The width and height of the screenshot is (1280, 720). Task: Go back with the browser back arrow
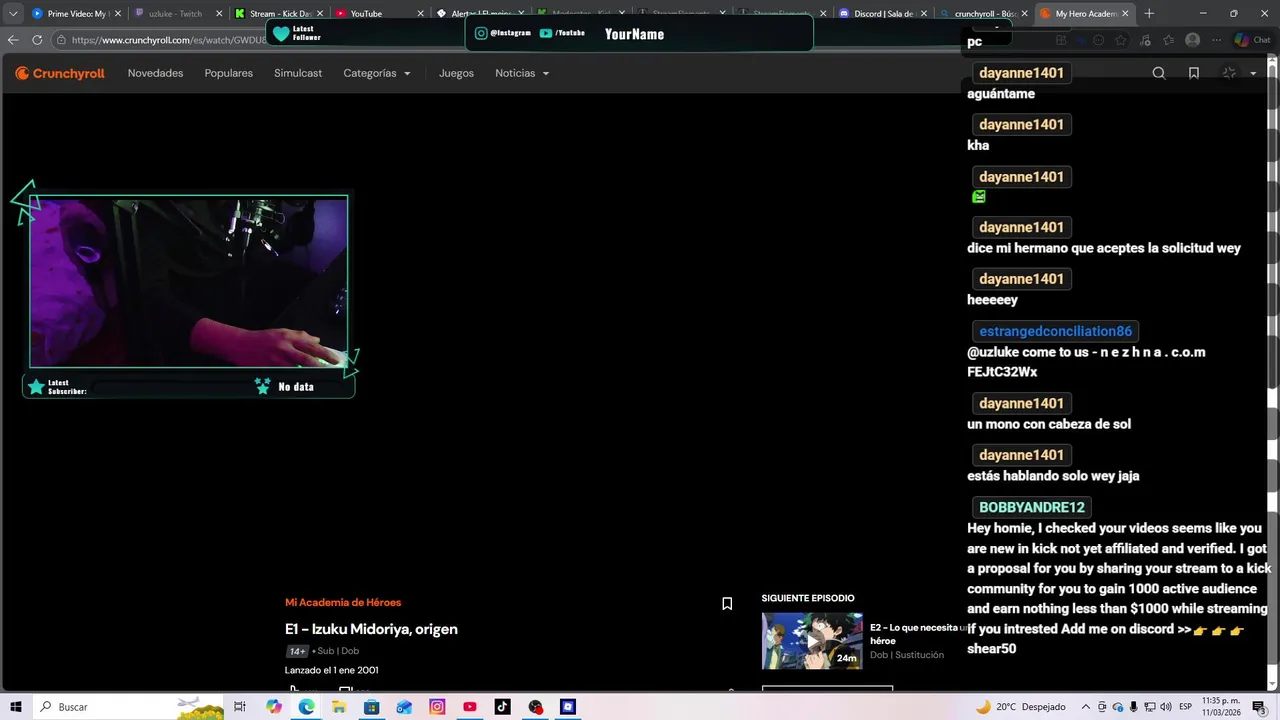tap(13, 40)
